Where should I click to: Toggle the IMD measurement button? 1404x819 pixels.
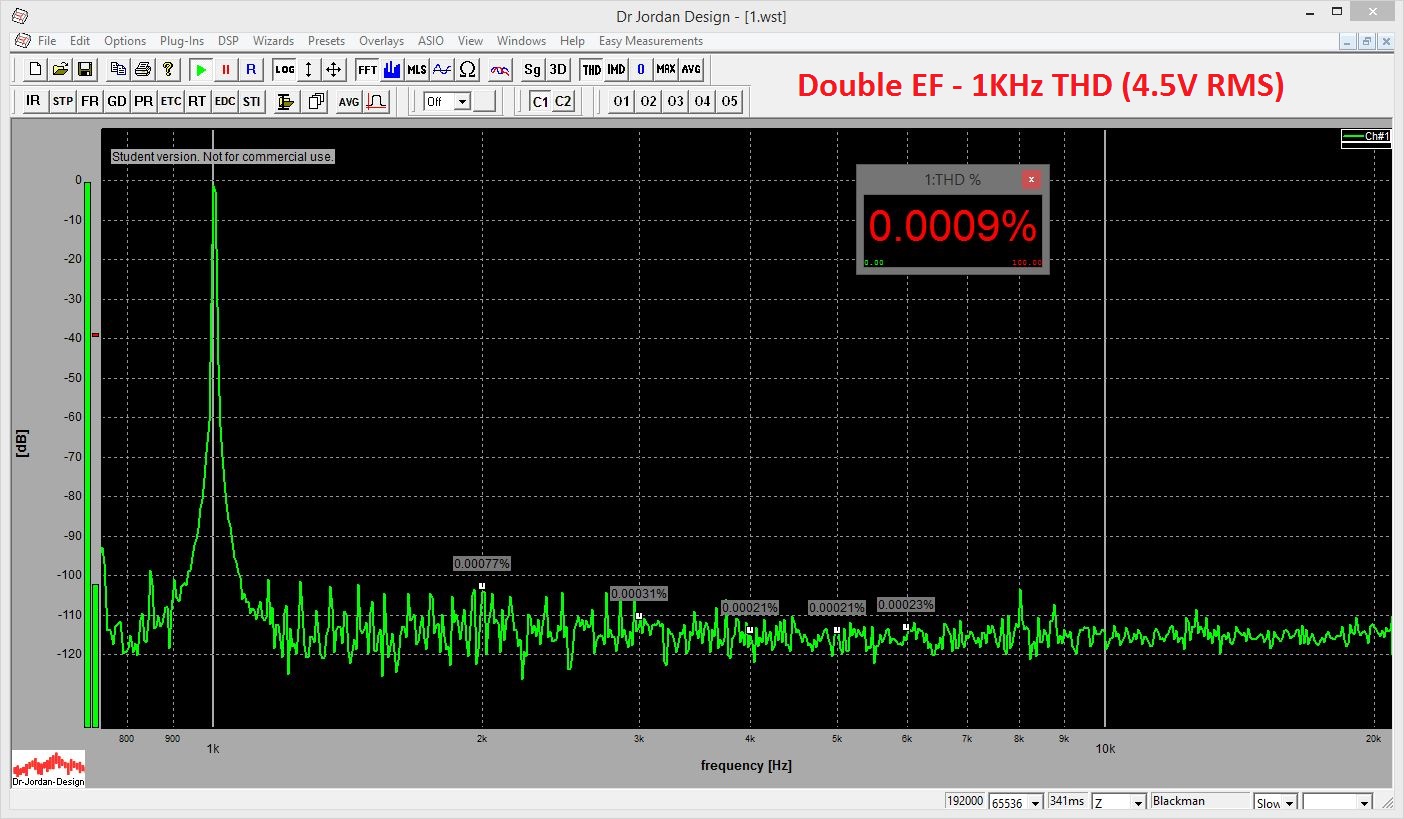616,69
